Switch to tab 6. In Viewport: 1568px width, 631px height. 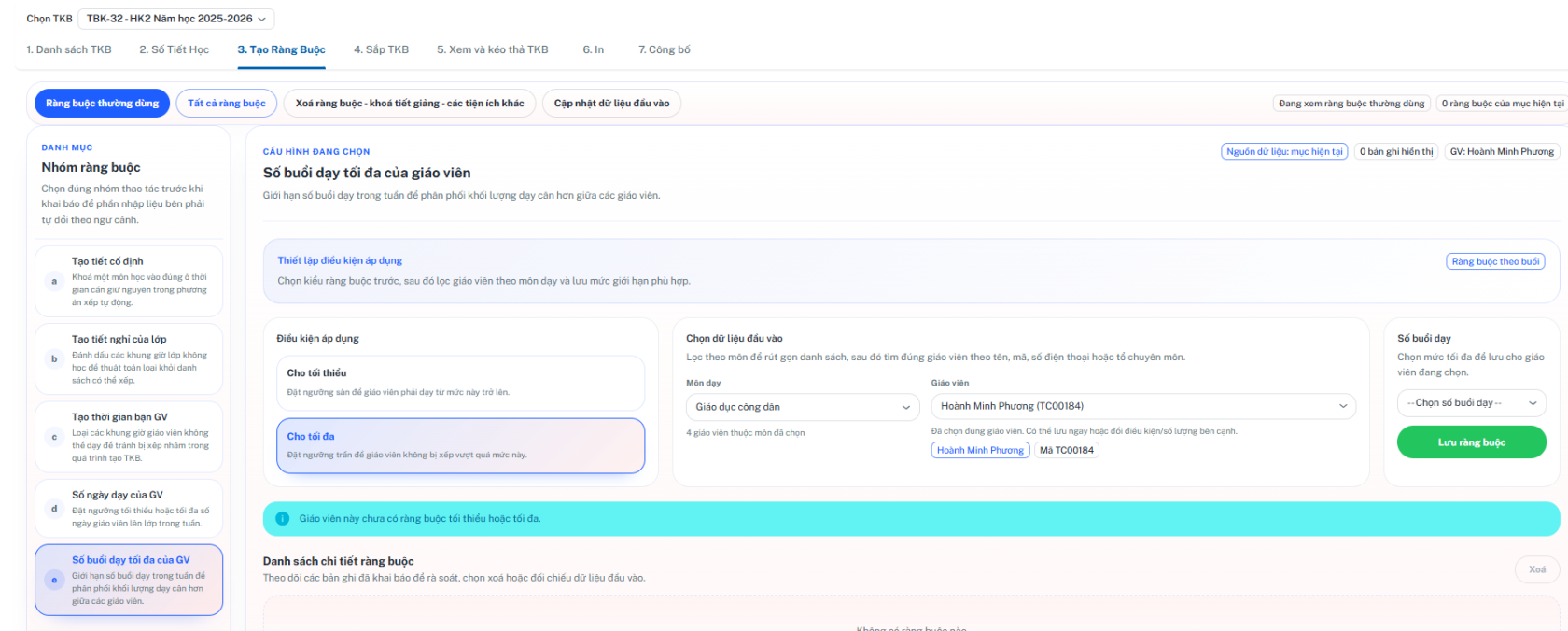click(594, 49)
